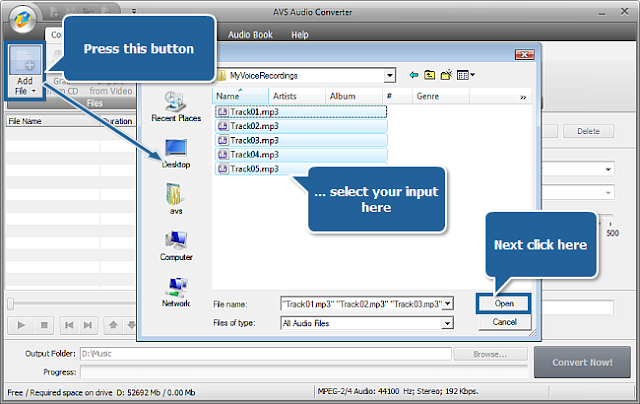Click the up one level folder icon
The height and width of the screenshot is (404, 640).
click(x=429, y=75)
